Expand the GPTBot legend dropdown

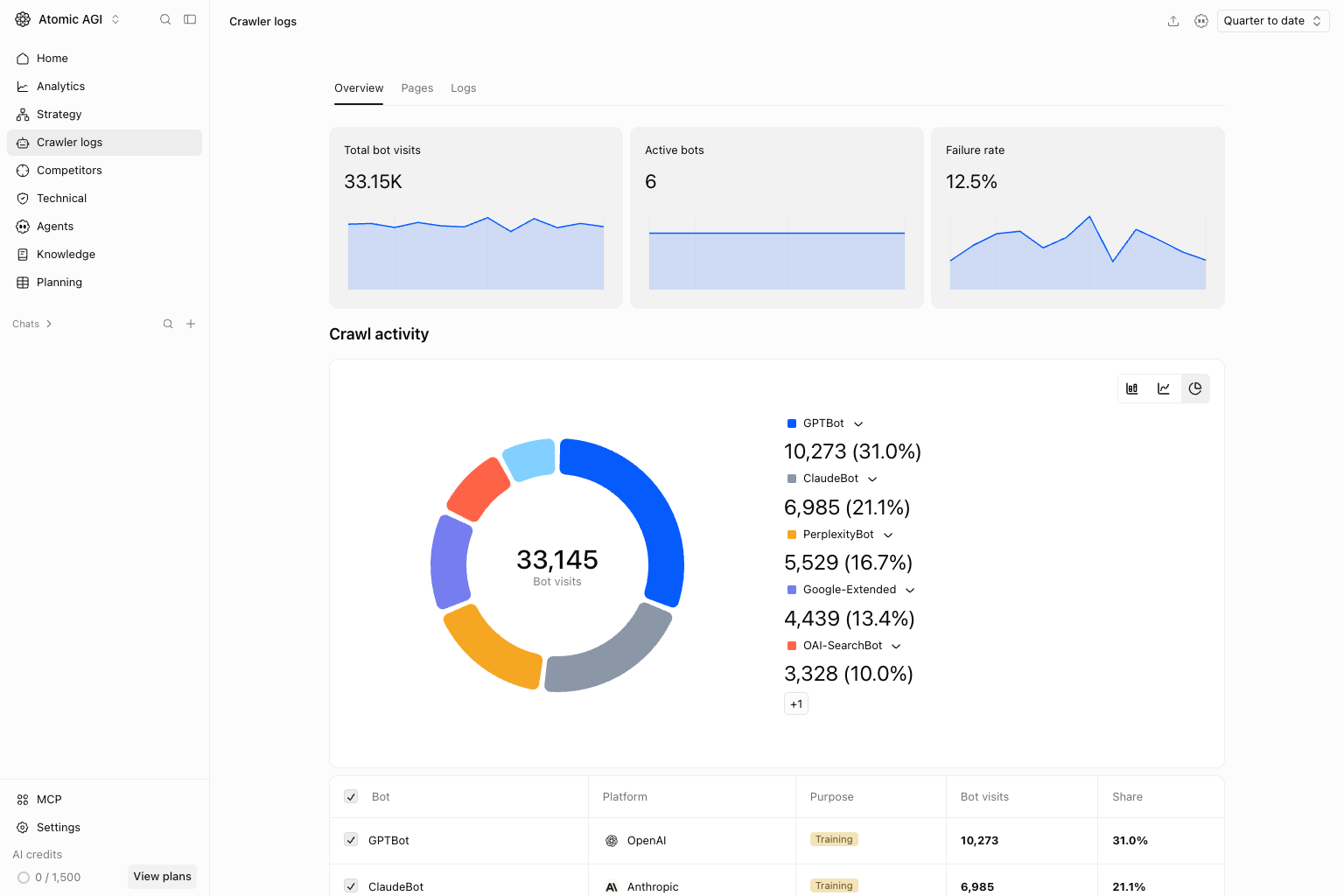click(x=858, y=423)
